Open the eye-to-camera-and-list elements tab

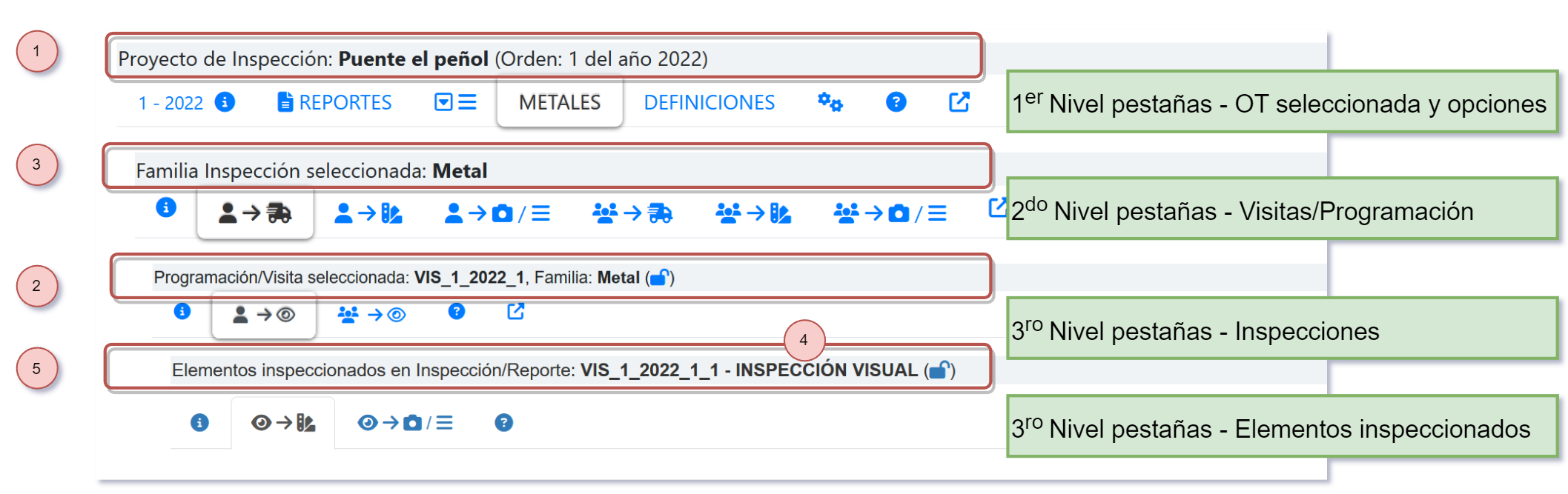pyautogui.click(x=405, y=423)
